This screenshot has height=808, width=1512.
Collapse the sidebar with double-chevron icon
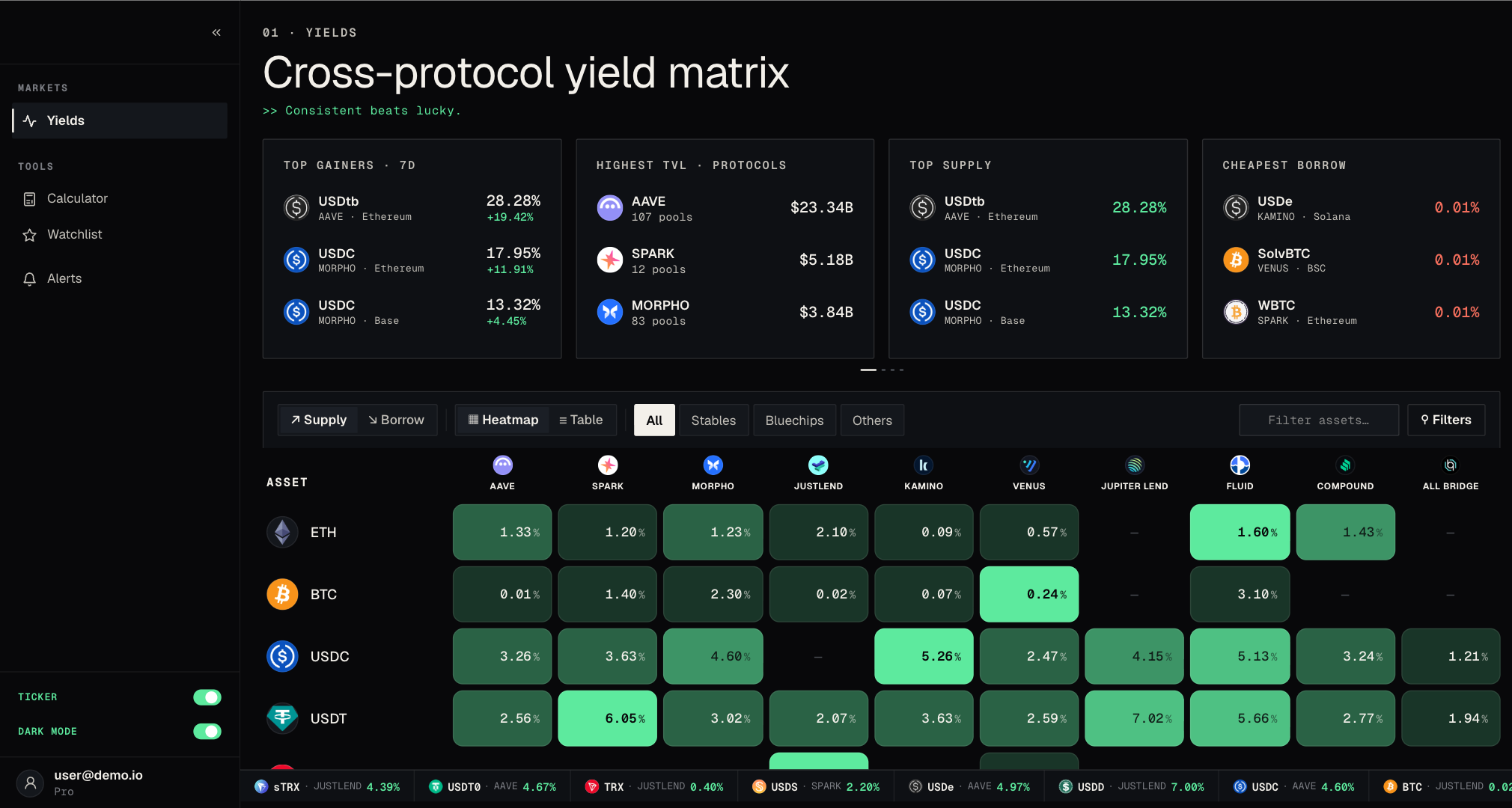pyautogui.click(x=216, y=32)
